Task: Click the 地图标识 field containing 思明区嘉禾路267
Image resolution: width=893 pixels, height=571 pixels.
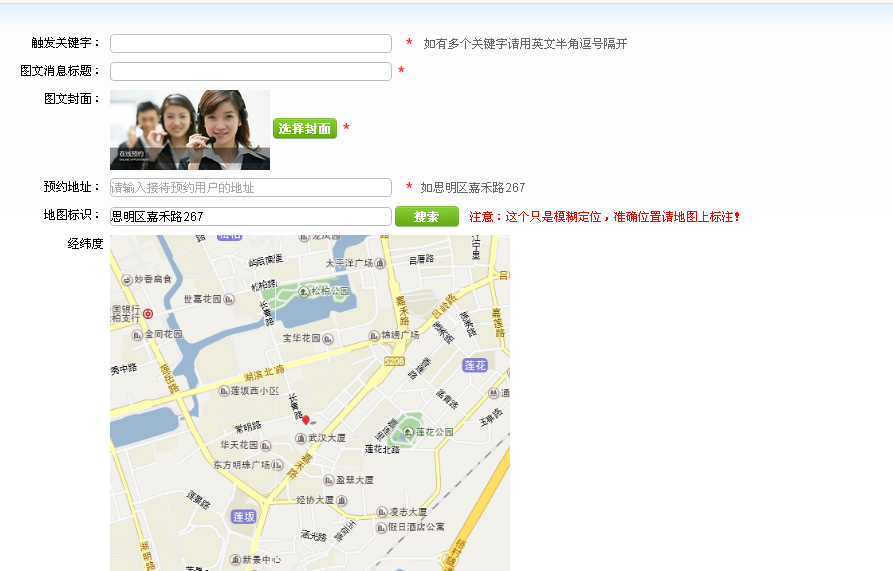Action: pyautogui.click(x=250, y=217)
